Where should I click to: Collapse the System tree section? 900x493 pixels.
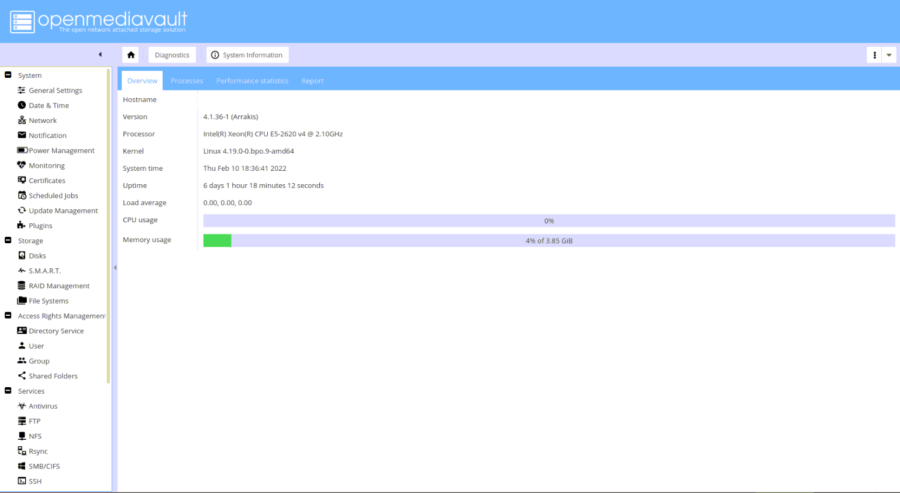(8, 75)
